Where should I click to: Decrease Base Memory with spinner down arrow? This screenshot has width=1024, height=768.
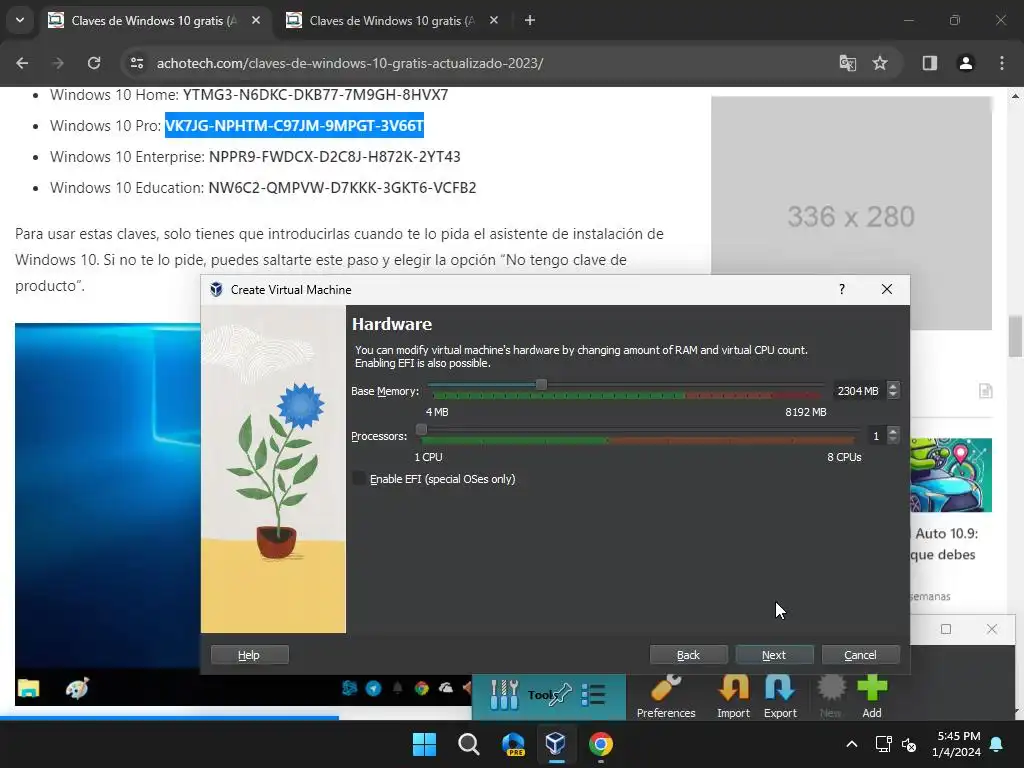click(x=893, y=395)
